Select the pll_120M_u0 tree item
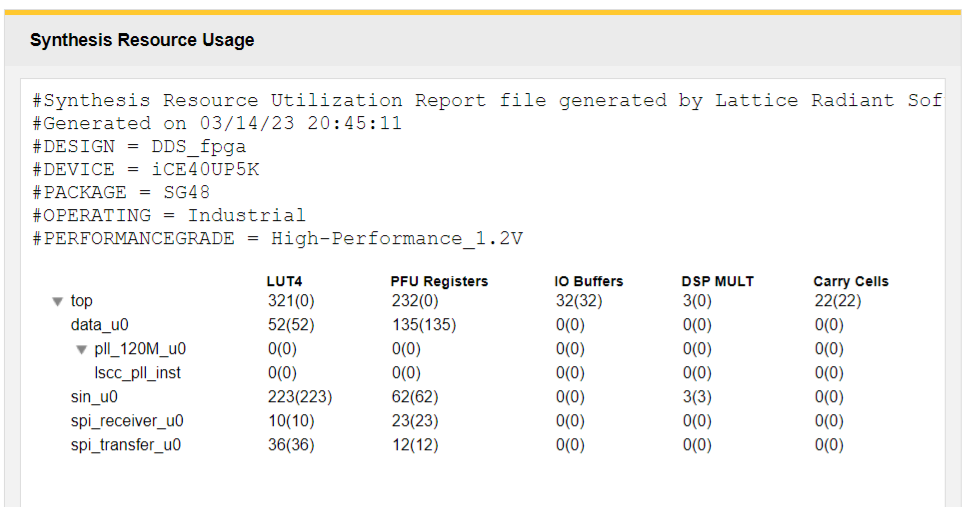The image size is (965, 507). pos(139,349)
